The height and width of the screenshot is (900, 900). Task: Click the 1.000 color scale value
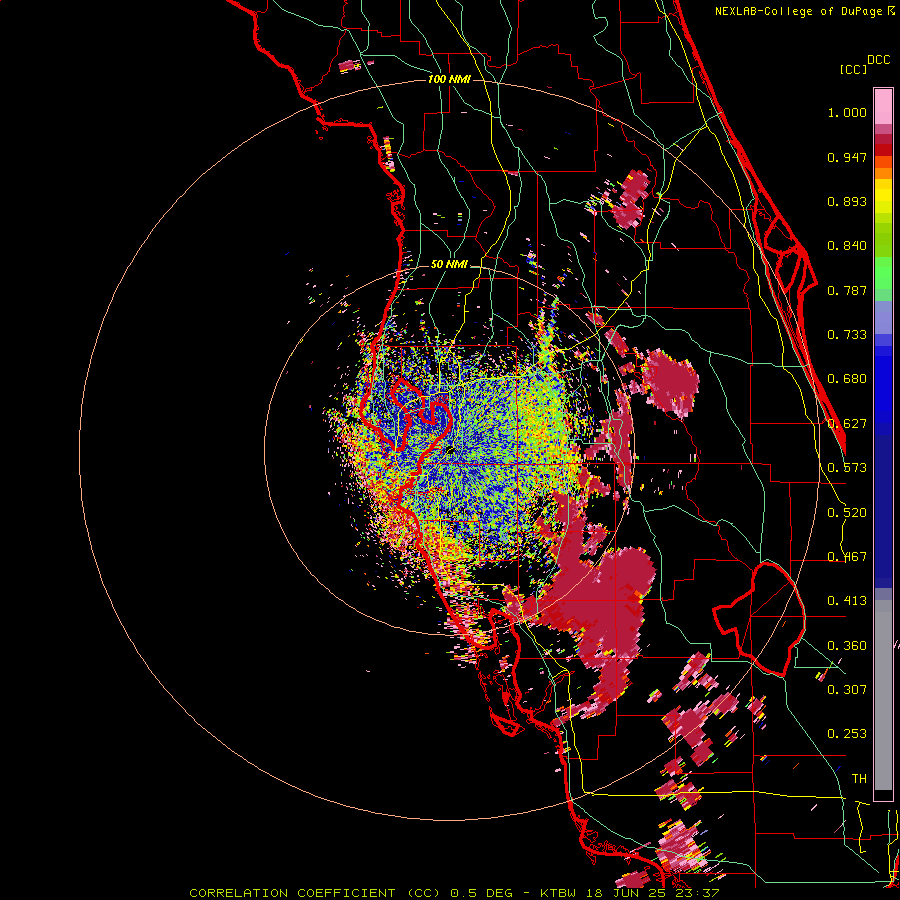click(847, 112)
